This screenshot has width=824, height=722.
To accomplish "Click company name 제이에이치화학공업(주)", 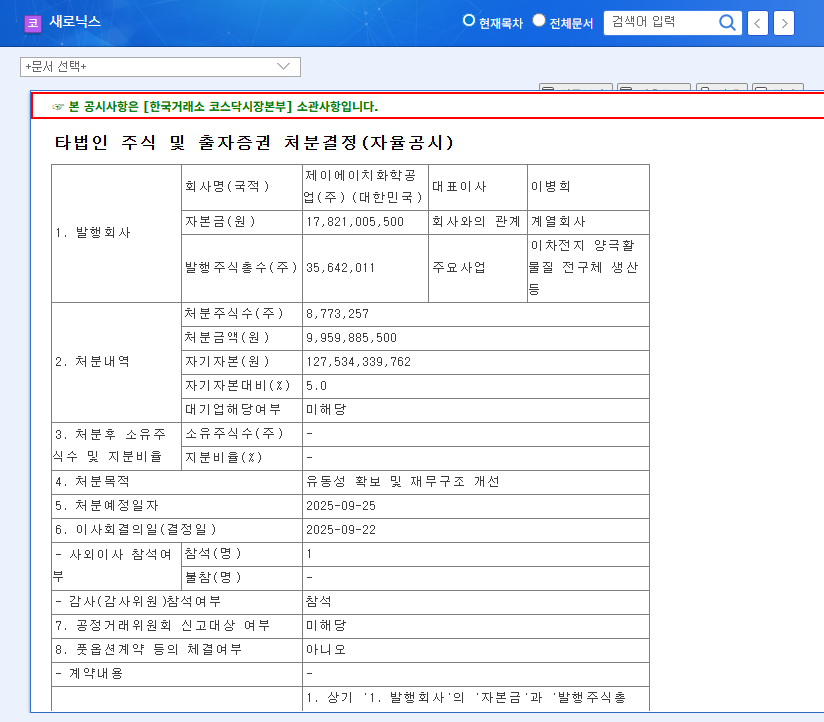I will tap(364, 186).
